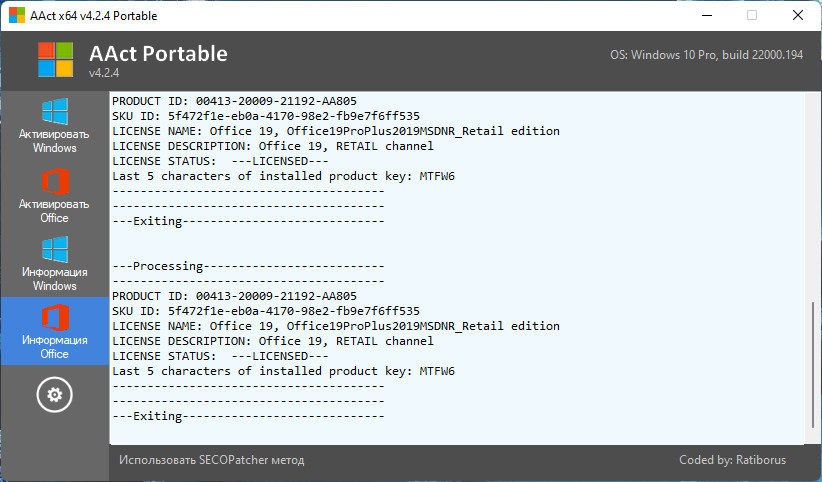
Task: Click the v4.2.4 version label in header
Action: (104, 73)
